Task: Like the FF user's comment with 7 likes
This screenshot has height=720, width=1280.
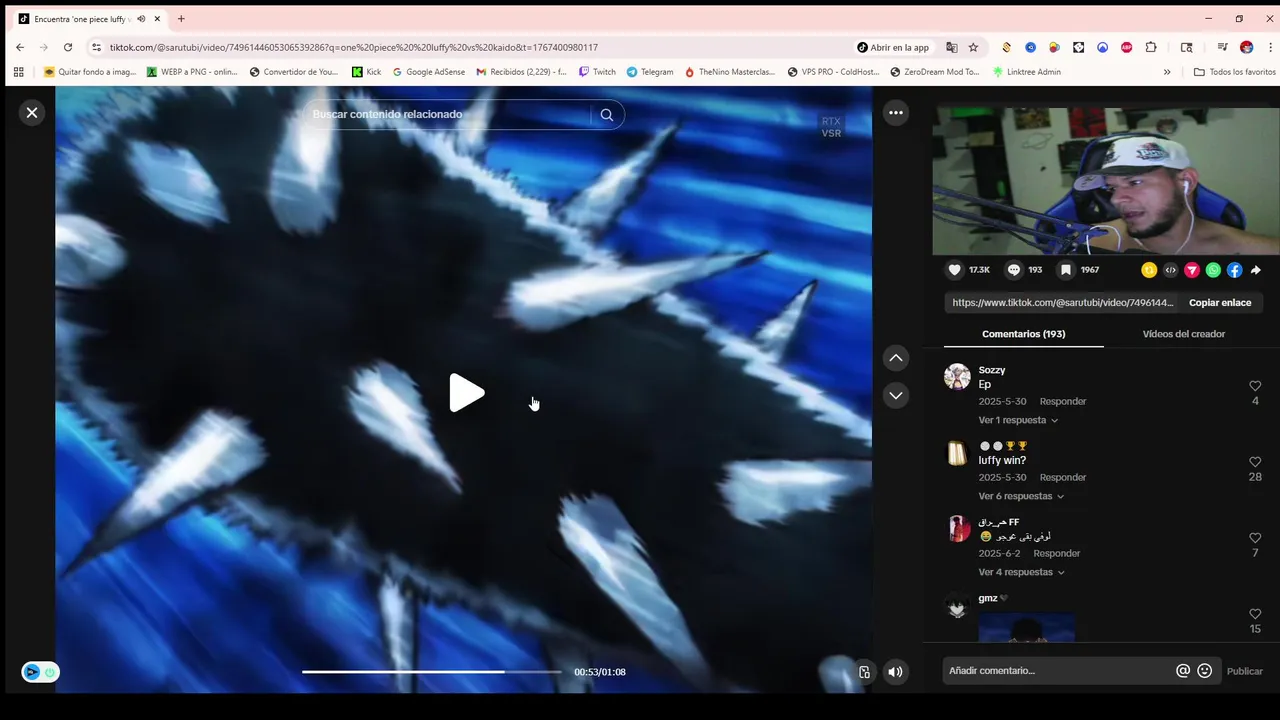Action: point(1255,538)
